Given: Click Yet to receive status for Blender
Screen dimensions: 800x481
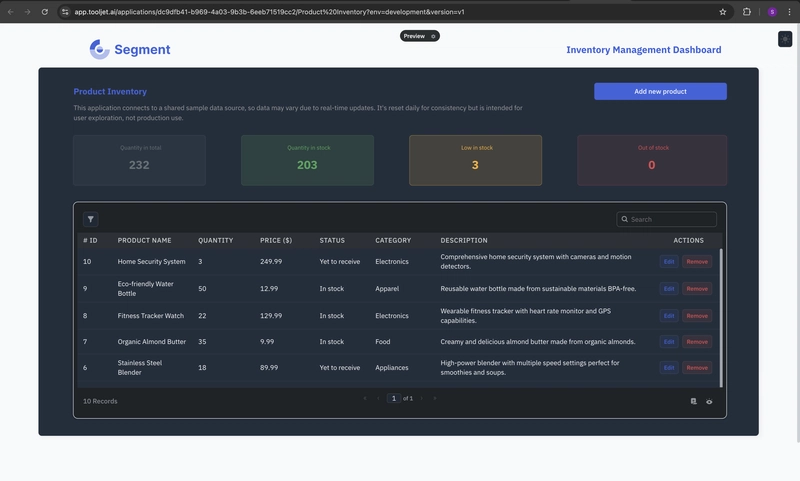Looking at the screenshot, I should coord(340,368).
